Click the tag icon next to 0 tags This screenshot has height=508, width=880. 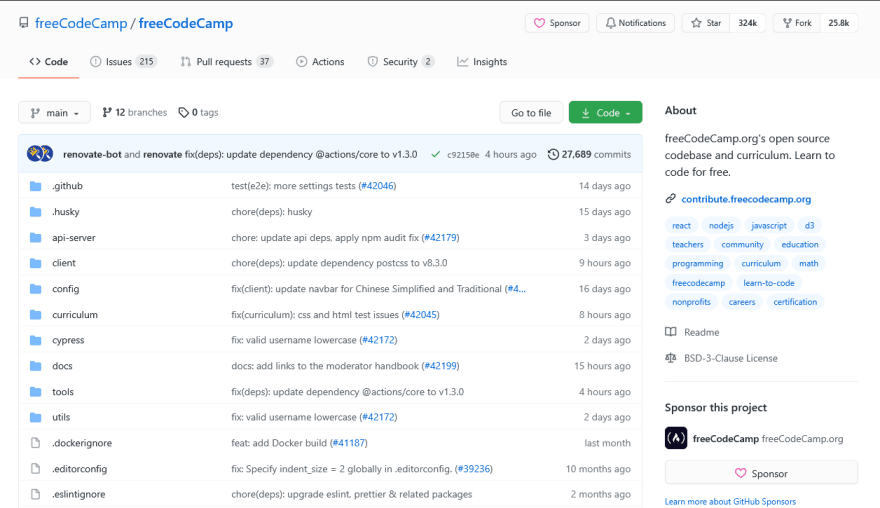point(184,113)
